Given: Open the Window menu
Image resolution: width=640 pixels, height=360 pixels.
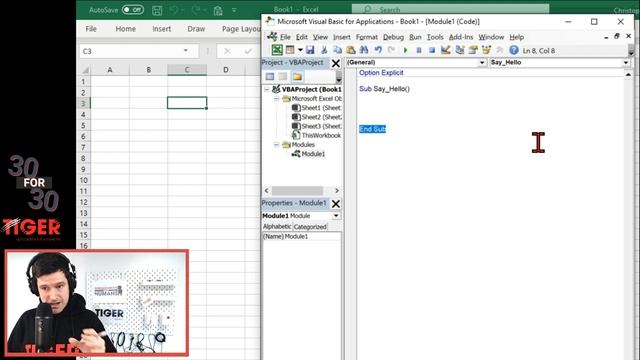Looking at the screenshot, I should pyautogui.click(x=491, y=37).
